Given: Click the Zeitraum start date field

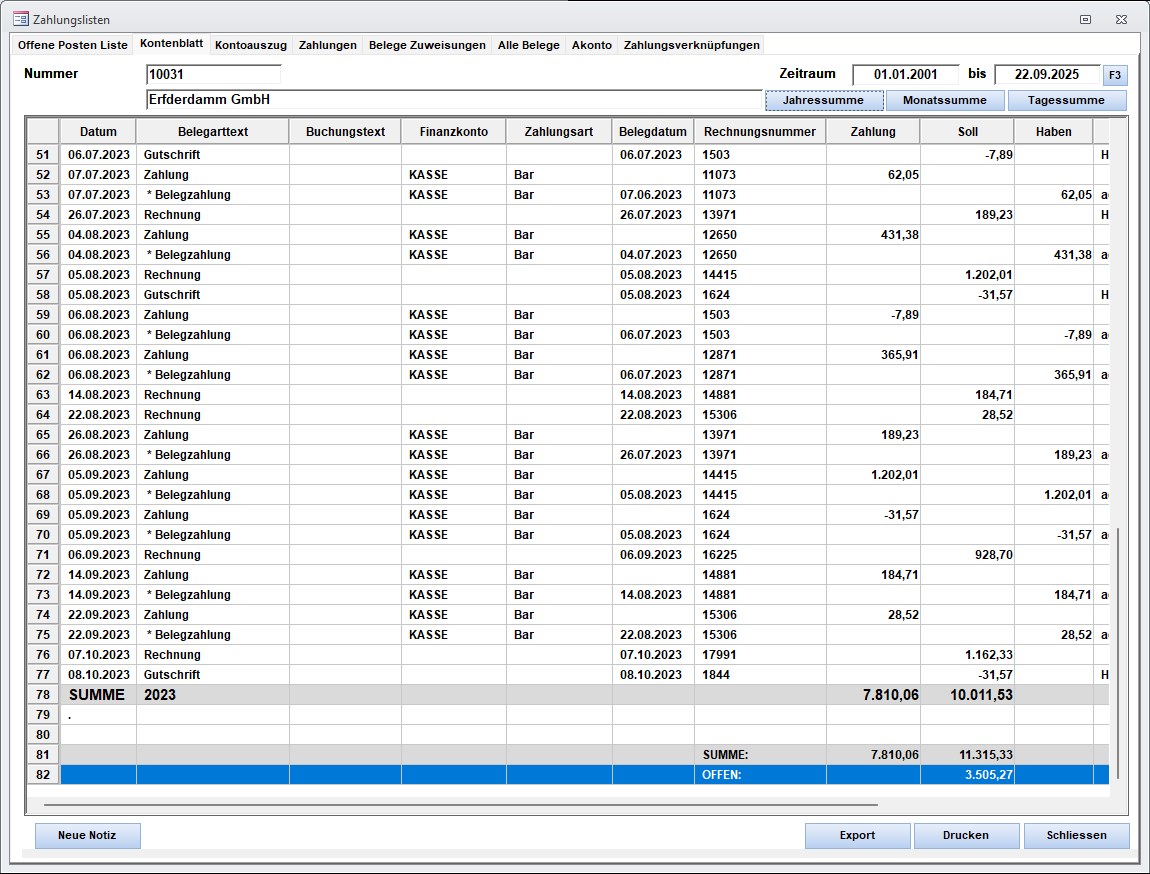Looking at the screenshot, I should [905, 75].
